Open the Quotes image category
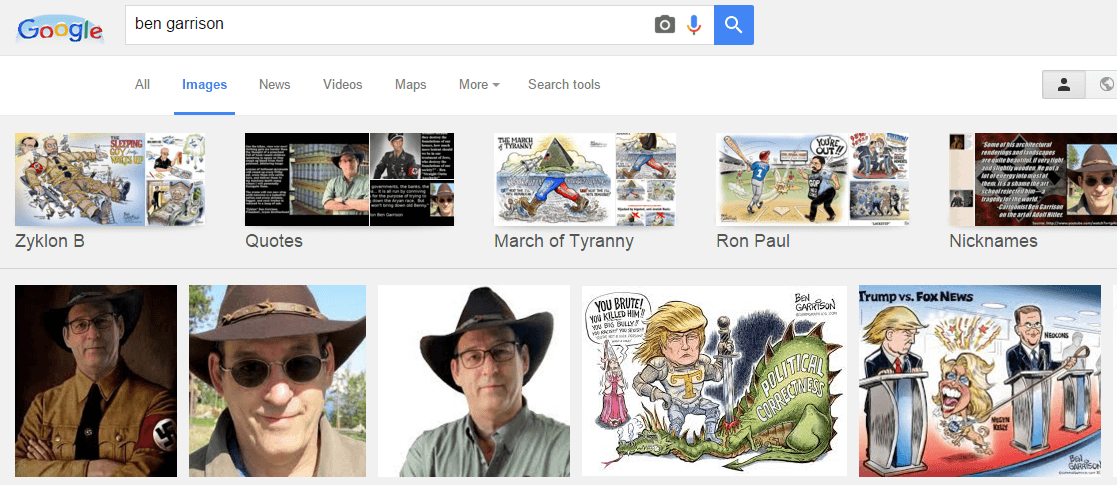The image size is (1117, 485). coord(349,191)
